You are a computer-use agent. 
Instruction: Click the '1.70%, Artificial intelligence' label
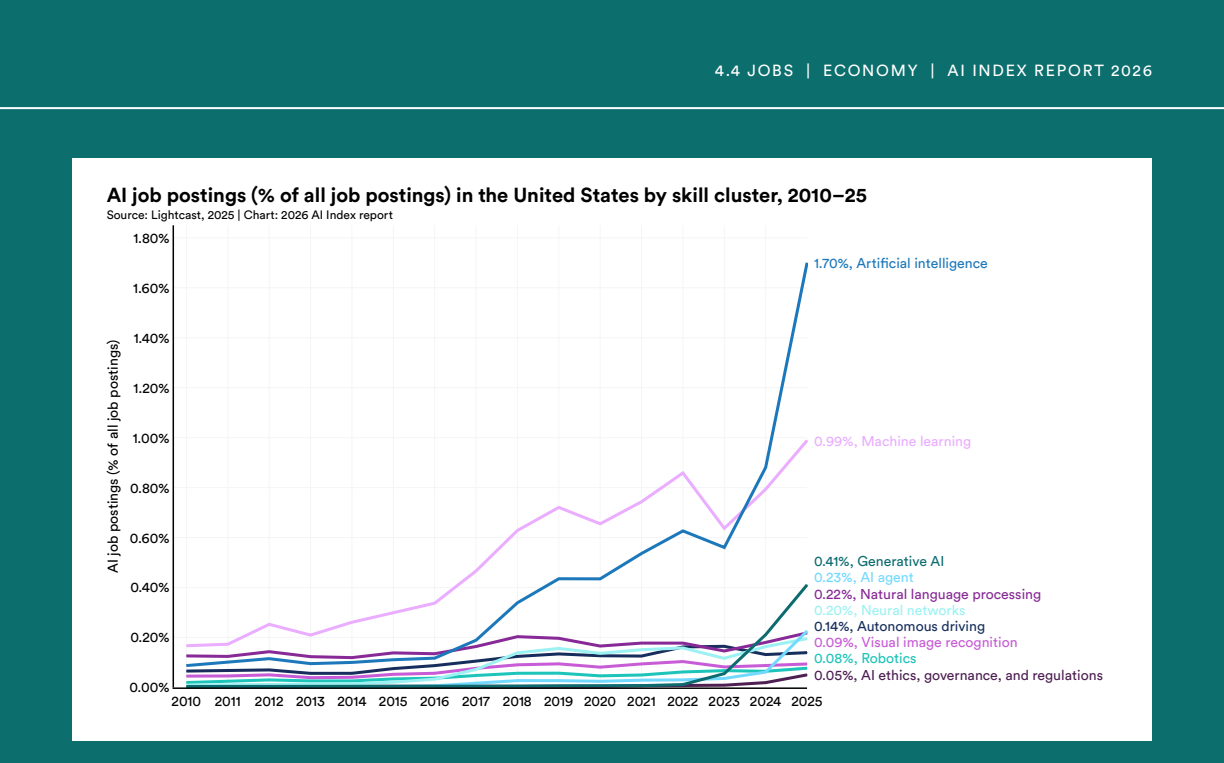[900, 264]
